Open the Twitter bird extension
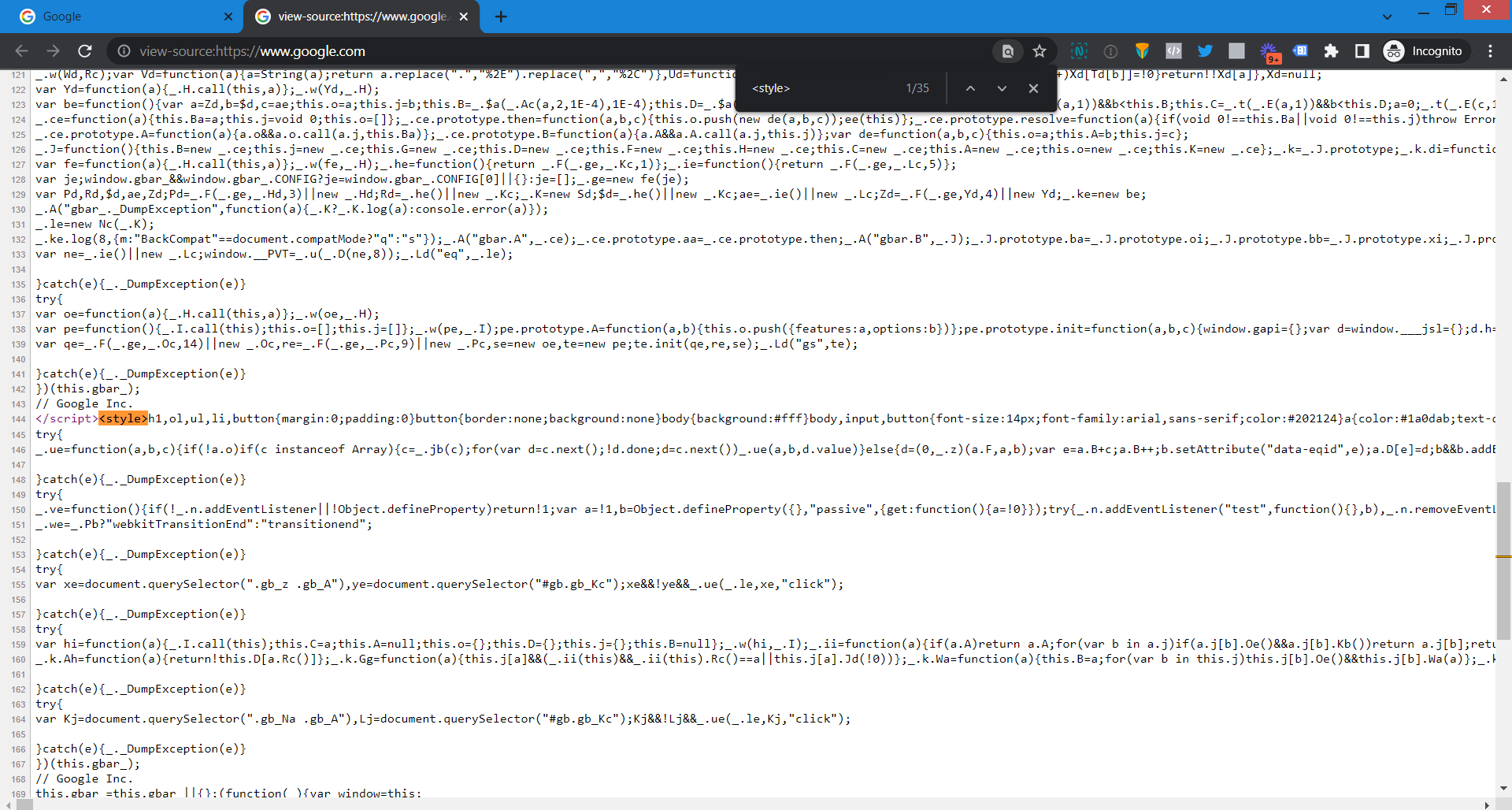The height and width of the screenshot is (810, 1512). [x=1205, y=51]
